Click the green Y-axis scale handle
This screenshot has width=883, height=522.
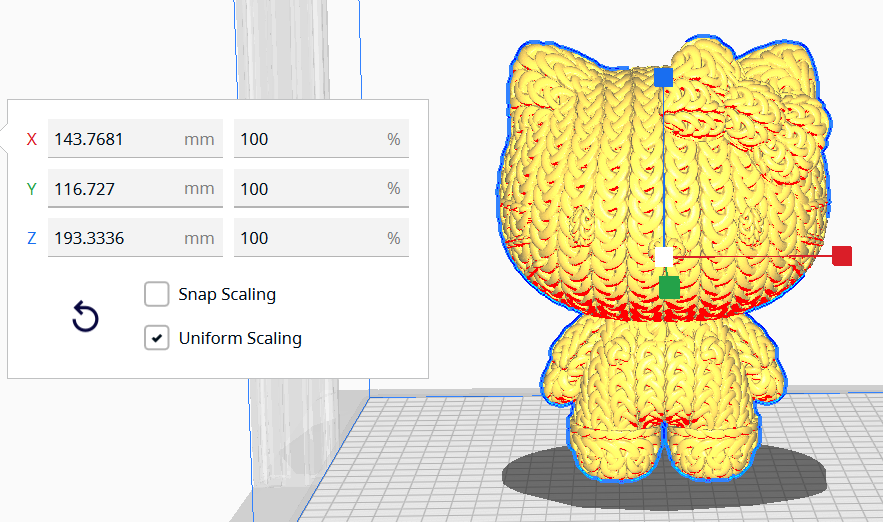(669, 287)
